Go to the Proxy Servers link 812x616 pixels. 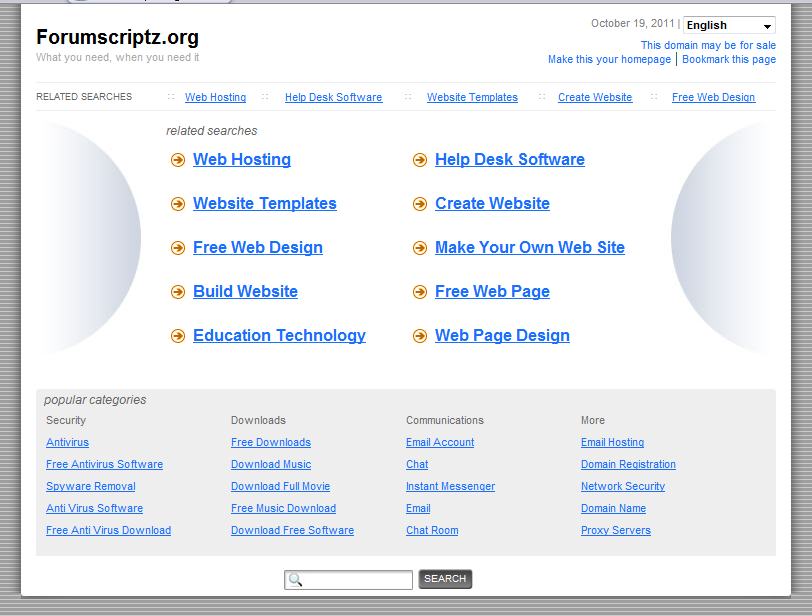click(x=615, y=531)
